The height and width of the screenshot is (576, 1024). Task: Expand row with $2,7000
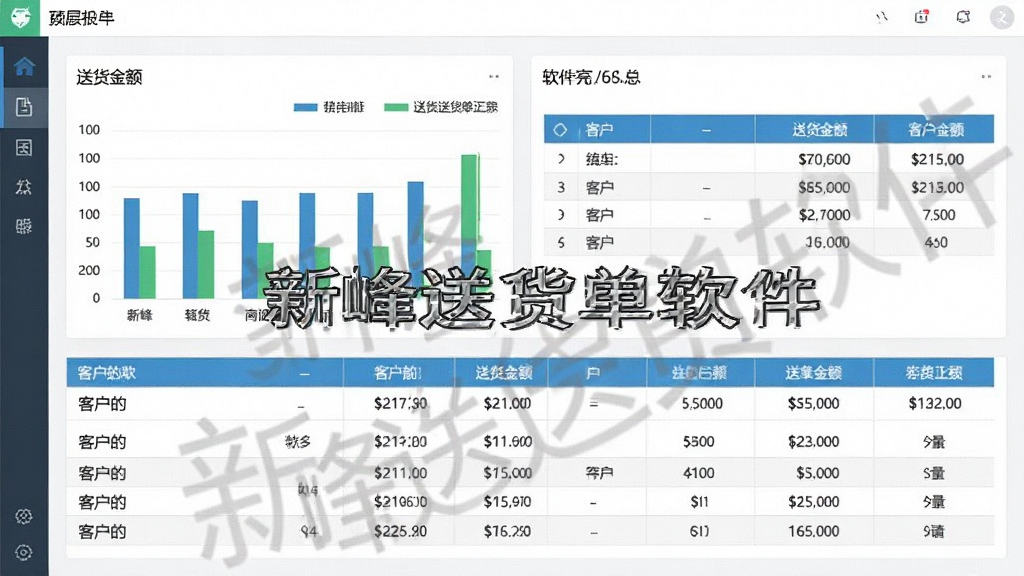pyautogui.click(x=561, y=215)
